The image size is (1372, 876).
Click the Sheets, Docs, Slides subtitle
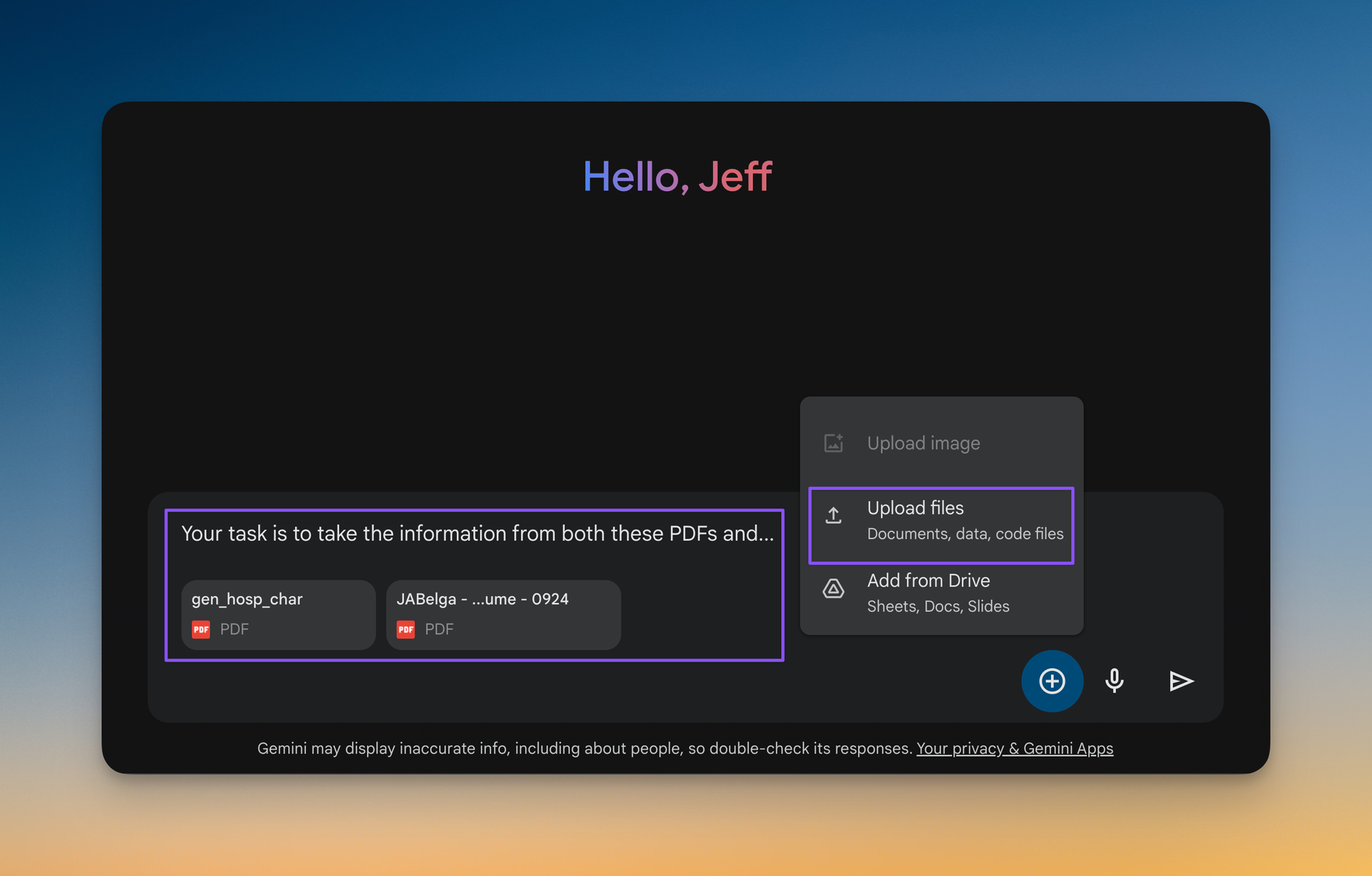pos(938,606)
